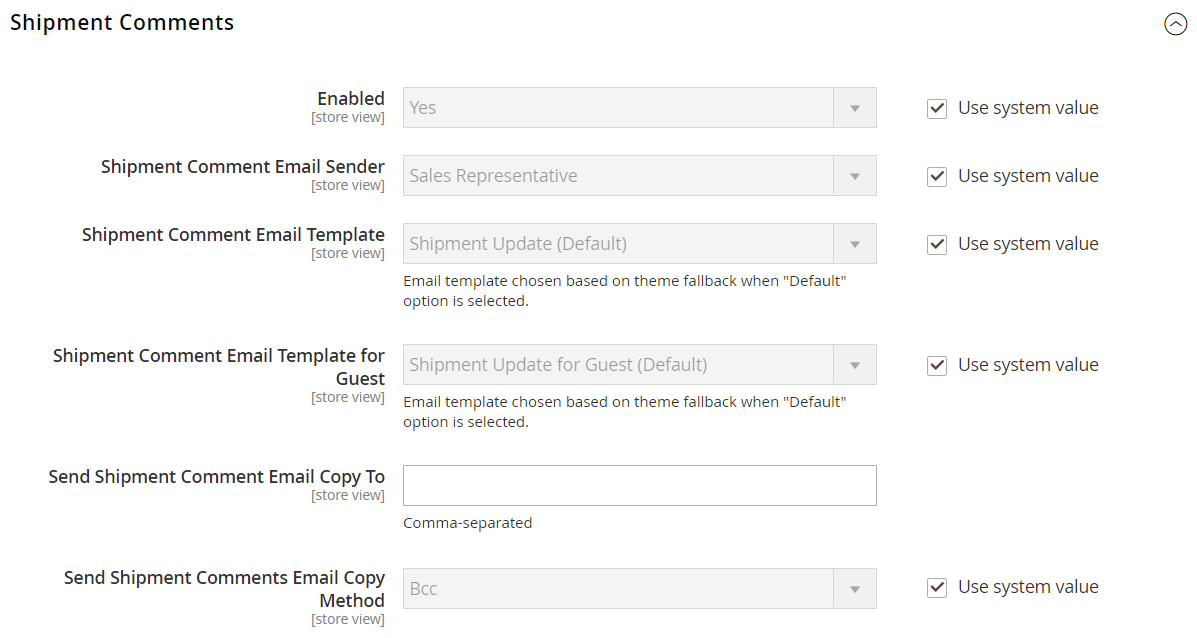Screen dimensions: 1197x638
Task: Open Shipment Comment Email Sender dropdown
Action: coord(620,176)
